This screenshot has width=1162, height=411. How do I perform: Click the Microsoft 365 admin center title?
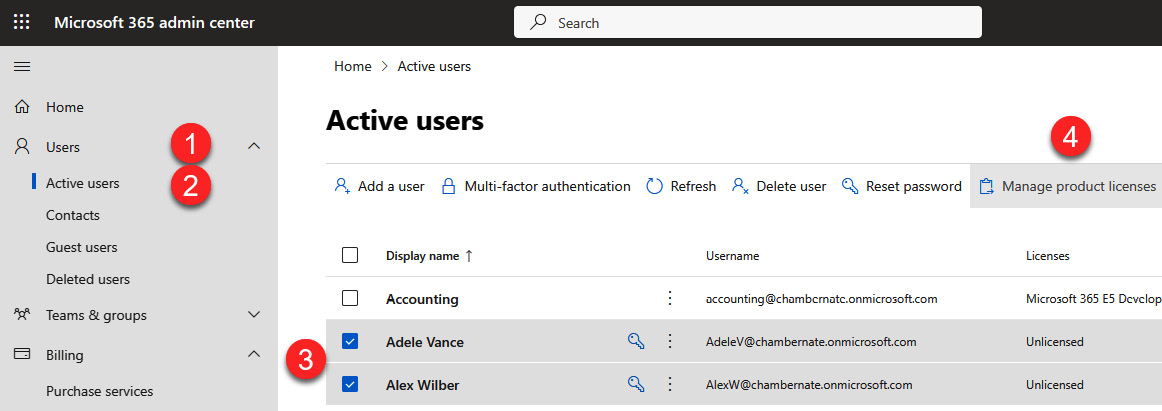tap(154, 22)
